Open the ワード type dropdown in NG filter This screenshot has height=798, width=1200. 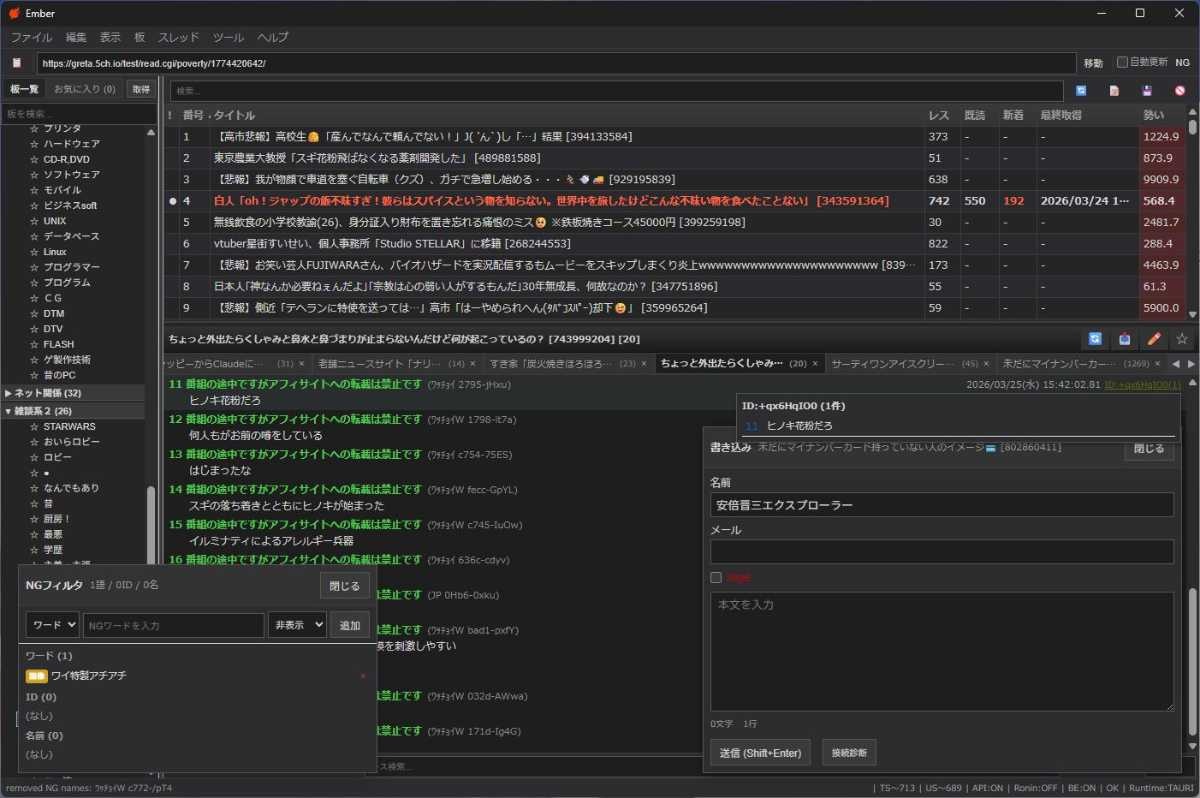52,625
